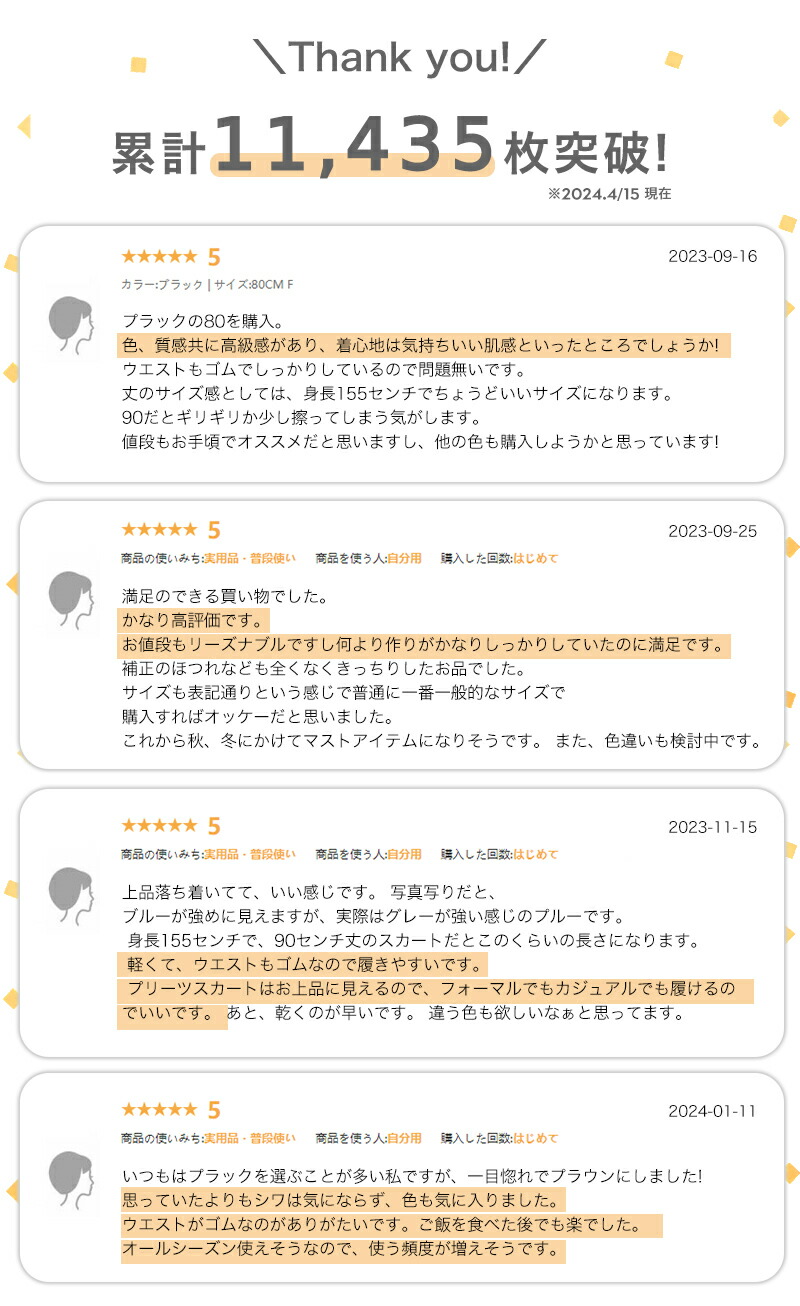This screenshot has height=1306, width=800.
Task: Select the 2024-01-11 review date
Action: tap(712, 1111)
